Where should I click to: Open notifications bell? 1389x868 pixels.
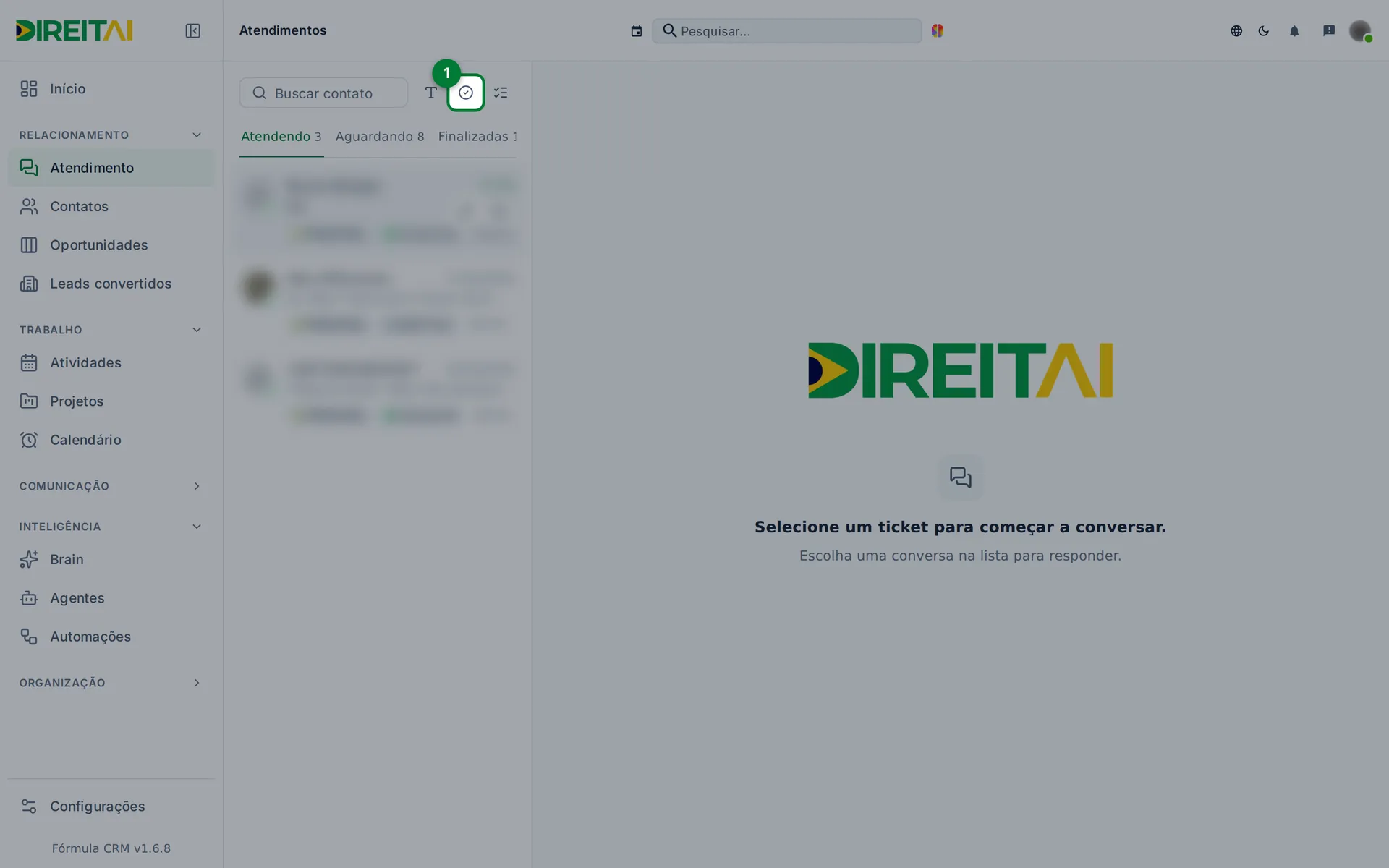[x=1294, y=31]
